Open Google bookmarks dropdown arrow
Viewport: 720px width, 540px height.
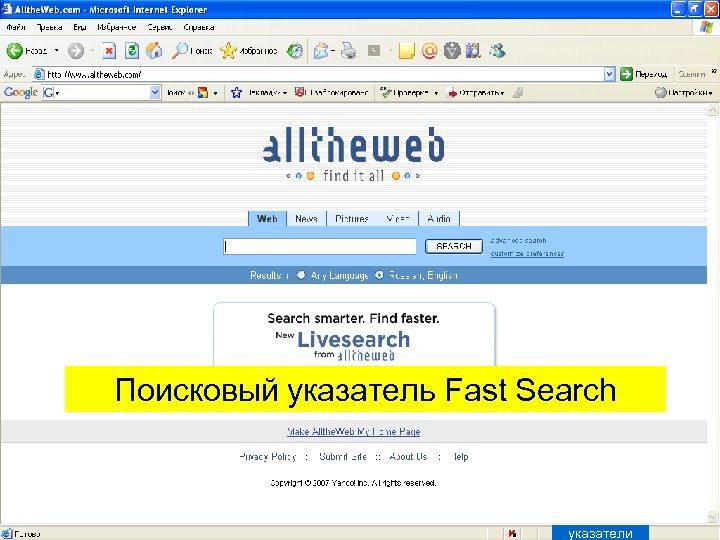pyautogui.click(x=285, y=93)
